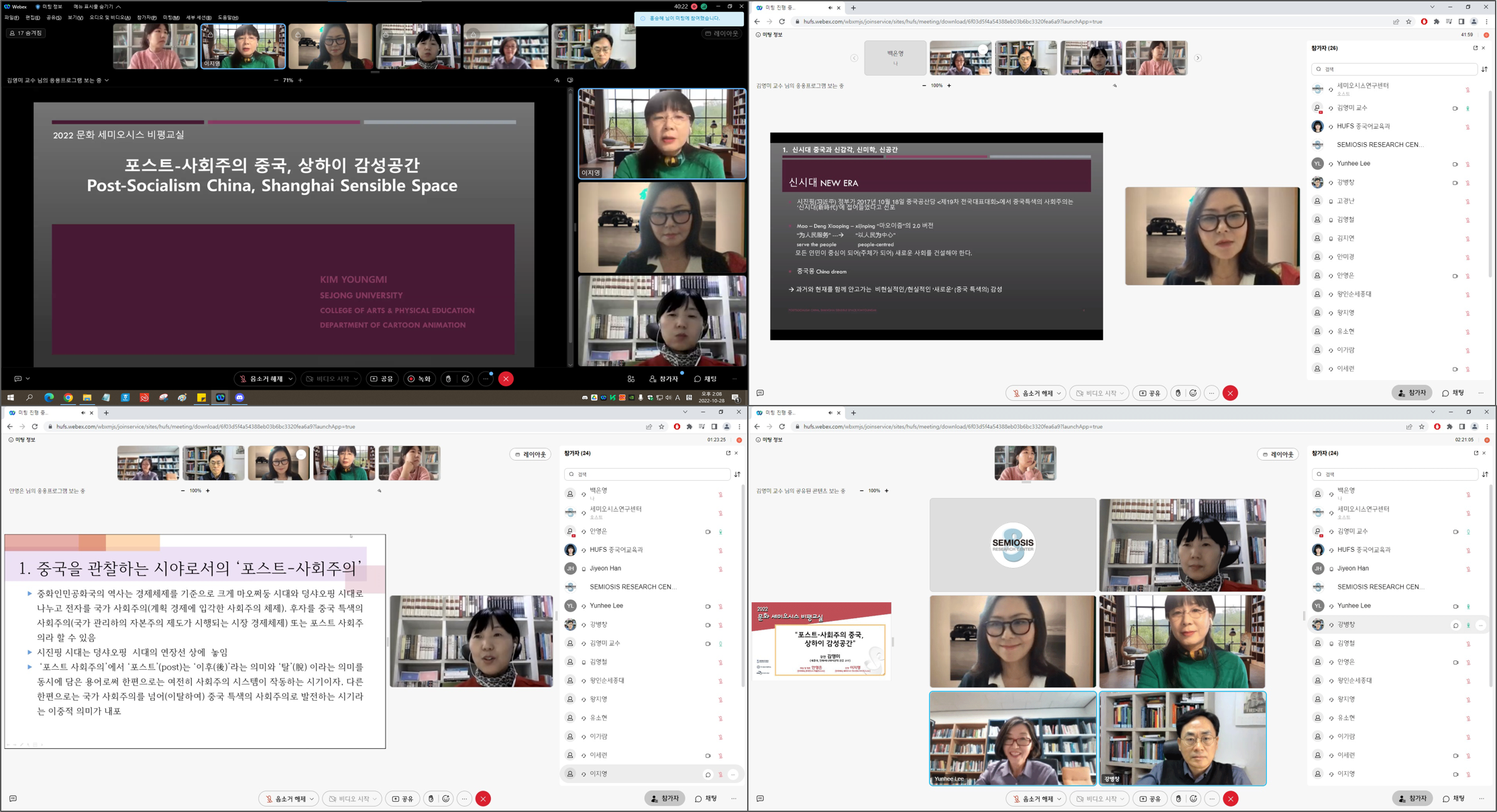Zoom out with minus beside 71%
This screenshot has height=812, width=1497.
(276, 80)
